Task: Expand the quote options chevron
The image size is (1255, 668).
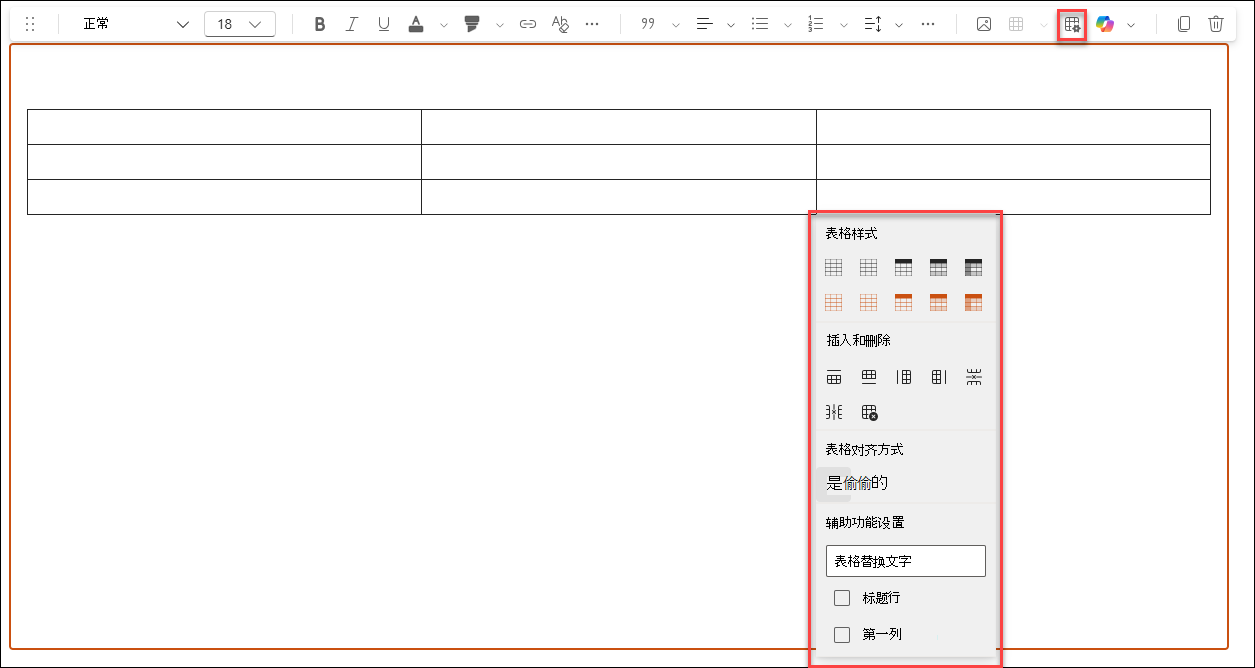Action: point(676,24)
